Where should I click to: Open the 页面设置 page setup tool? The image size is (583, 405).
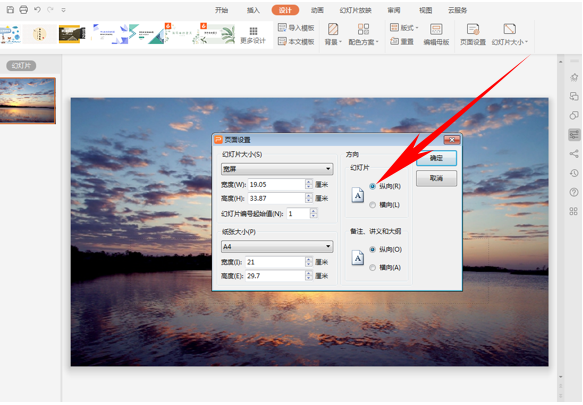473,34
